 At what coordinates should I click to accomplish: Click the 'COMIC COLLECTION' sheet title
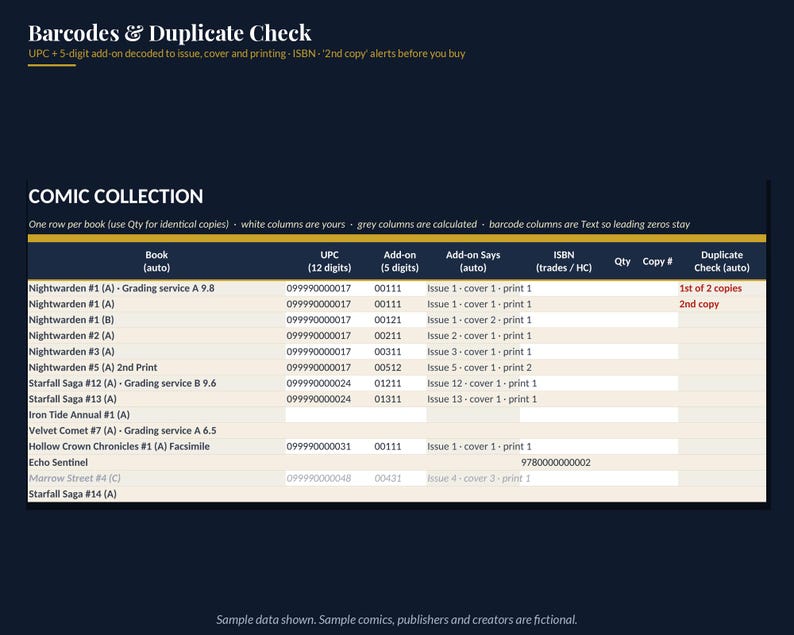coord(115,196)
